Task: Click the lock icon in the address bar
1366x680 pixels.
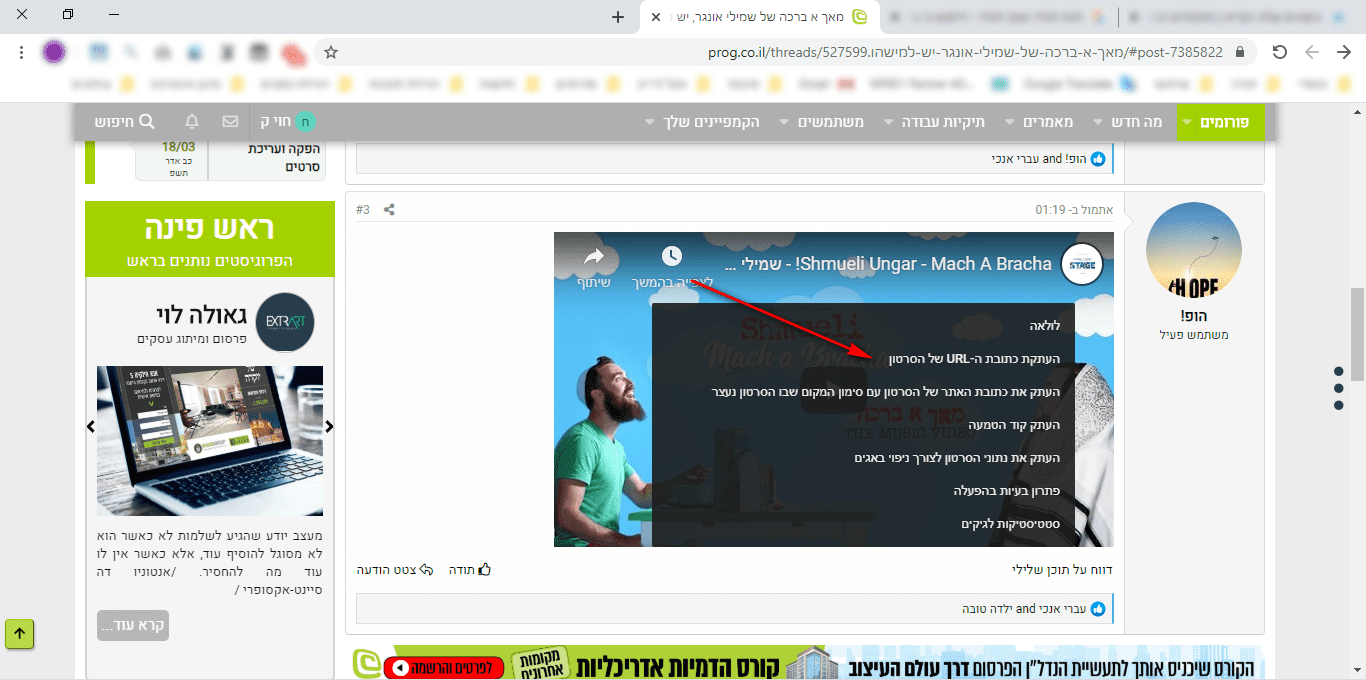Action: [x=1240, y=52]
